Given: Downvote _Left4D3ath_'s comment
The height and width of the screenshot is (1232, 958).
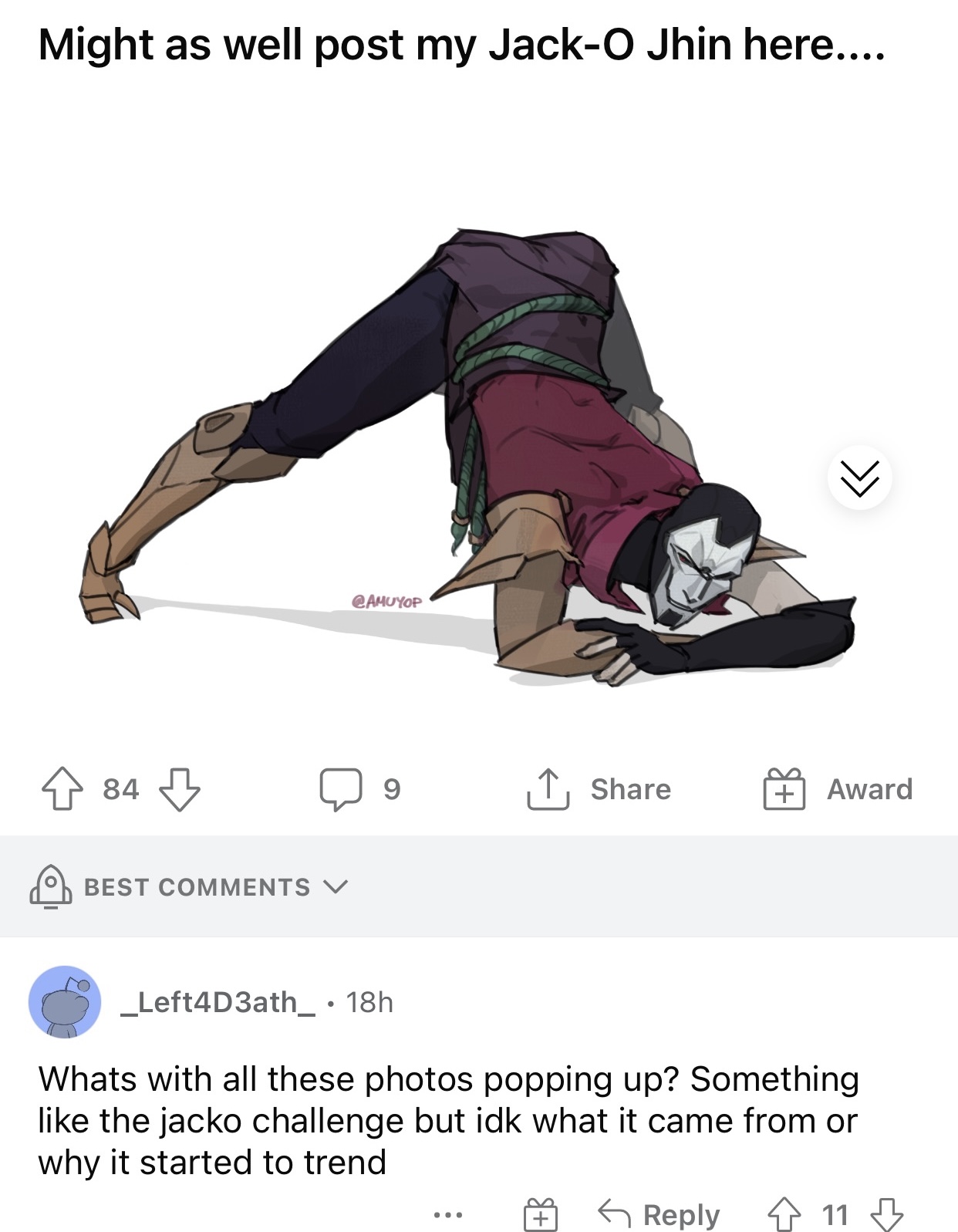Looking at the screenshot, I should point(887,1215).
